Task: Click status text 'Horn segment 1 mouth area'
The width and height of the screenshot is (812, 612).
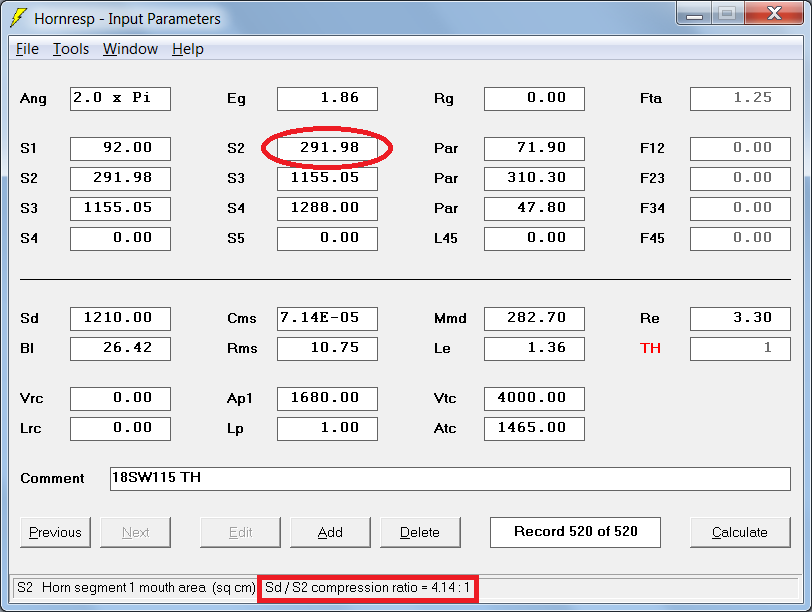Action: pos(124,588)
